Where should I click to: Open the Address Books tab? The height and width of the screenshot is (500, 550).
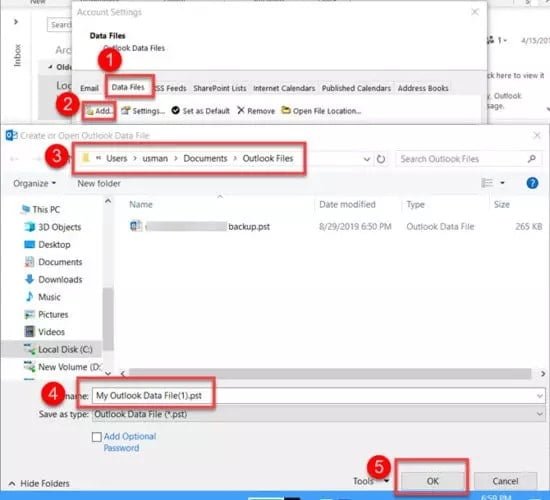pos(423,88)
